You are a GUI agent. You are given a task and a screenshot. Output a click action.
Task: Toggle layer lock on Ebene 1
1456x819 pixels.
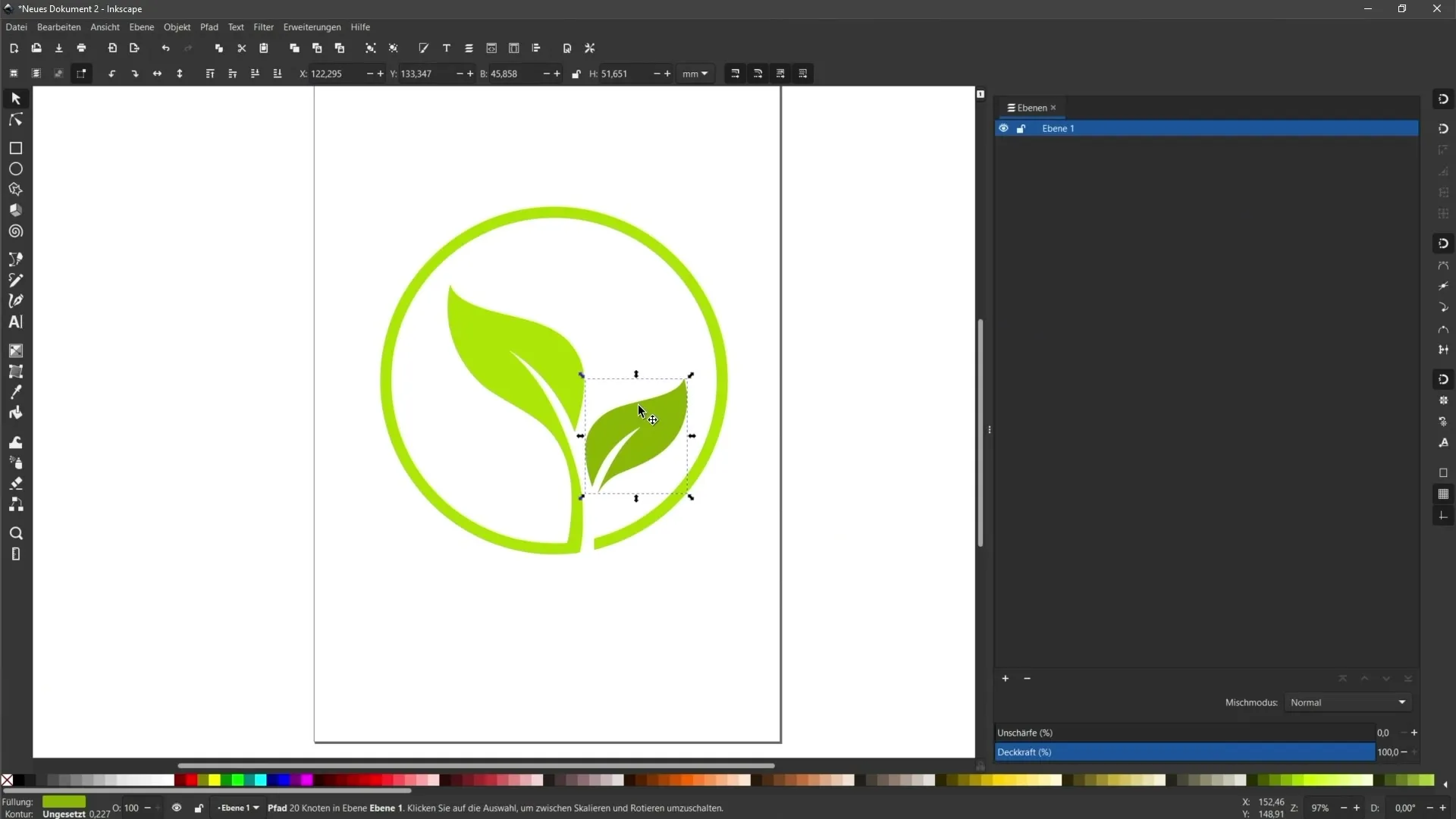[1022, 128]
